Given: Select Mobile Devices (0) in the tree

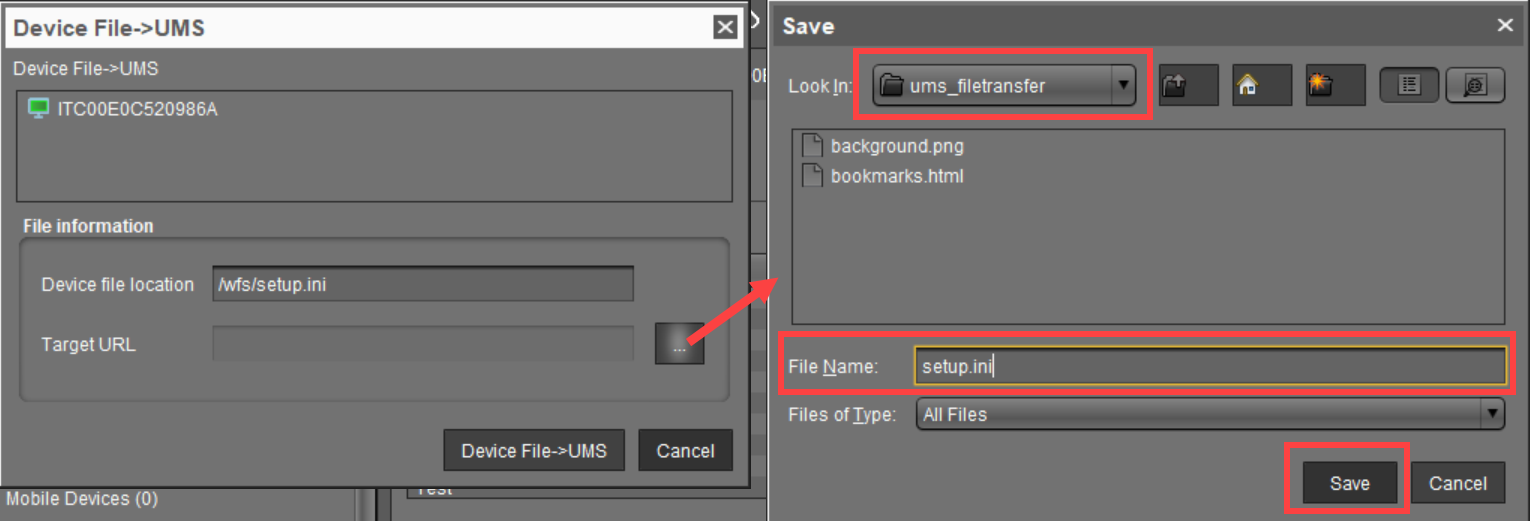Looking at the screenshot, I should click(x=82, y=499).
